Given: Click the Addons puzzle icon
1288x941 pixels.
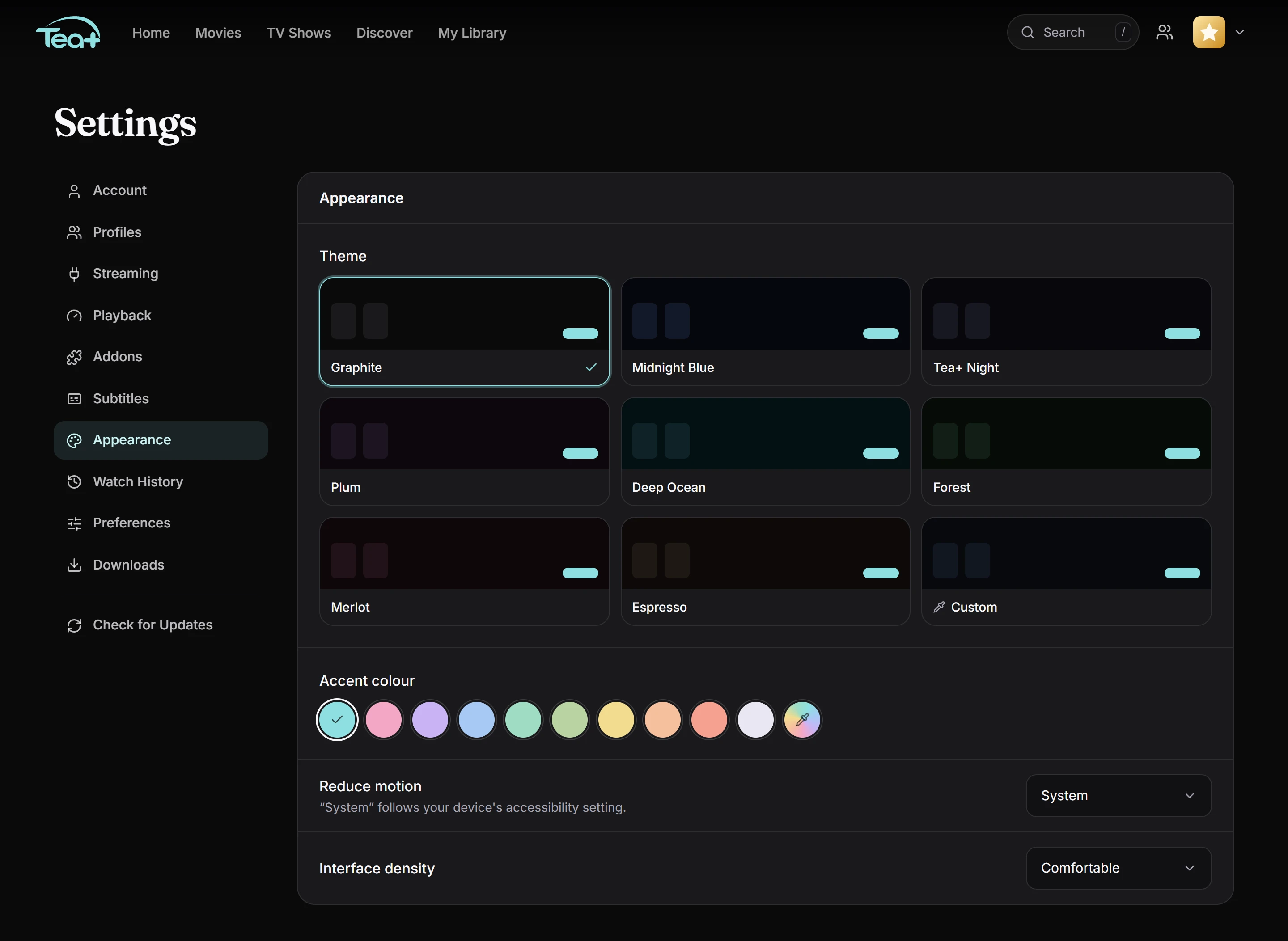Looking at the screenshot, I should click(x=74, y=357).
